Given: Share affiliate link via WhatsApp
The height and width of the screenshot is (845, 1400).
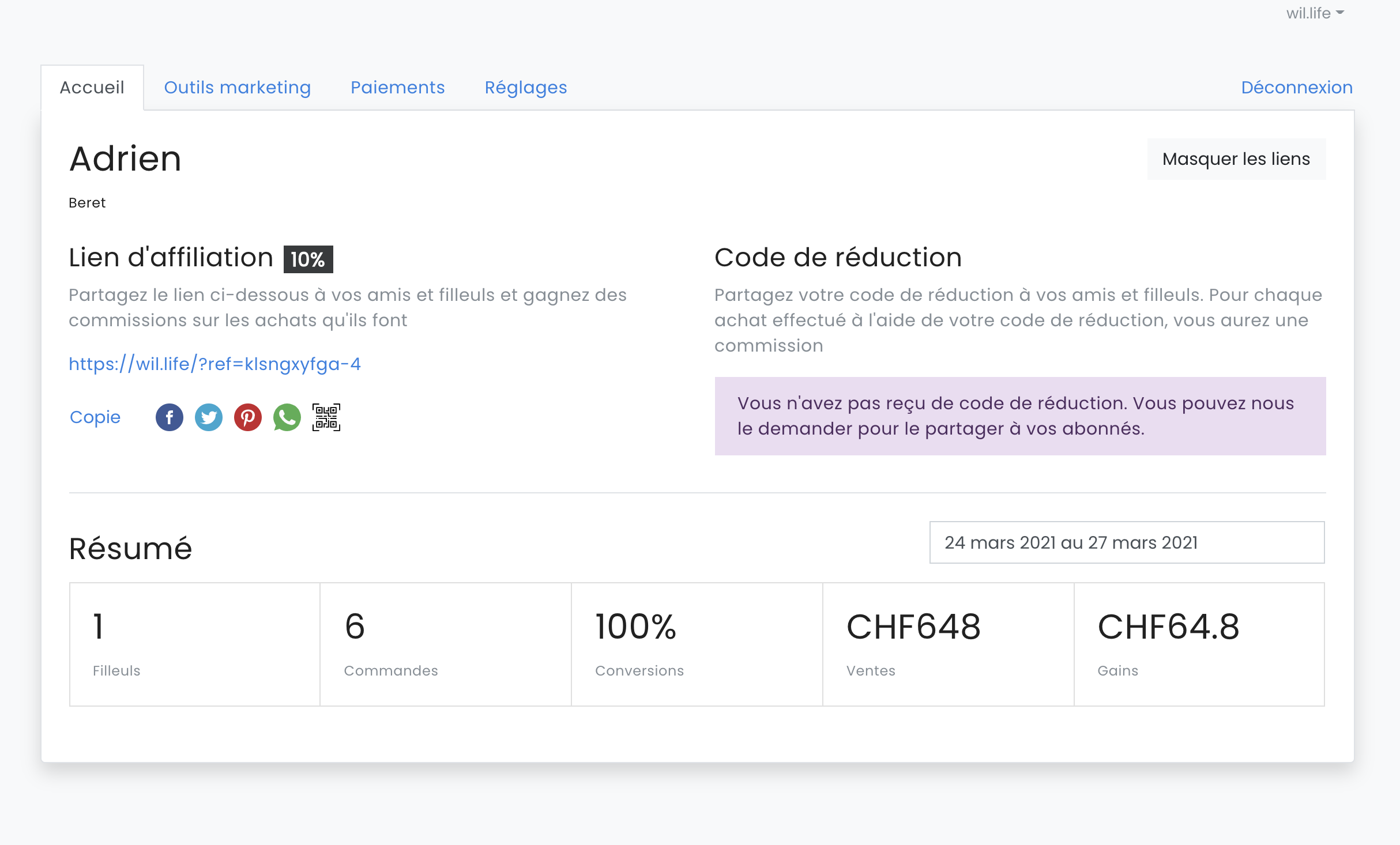Looking at the screenshot, I should click(x=287, y=417).
